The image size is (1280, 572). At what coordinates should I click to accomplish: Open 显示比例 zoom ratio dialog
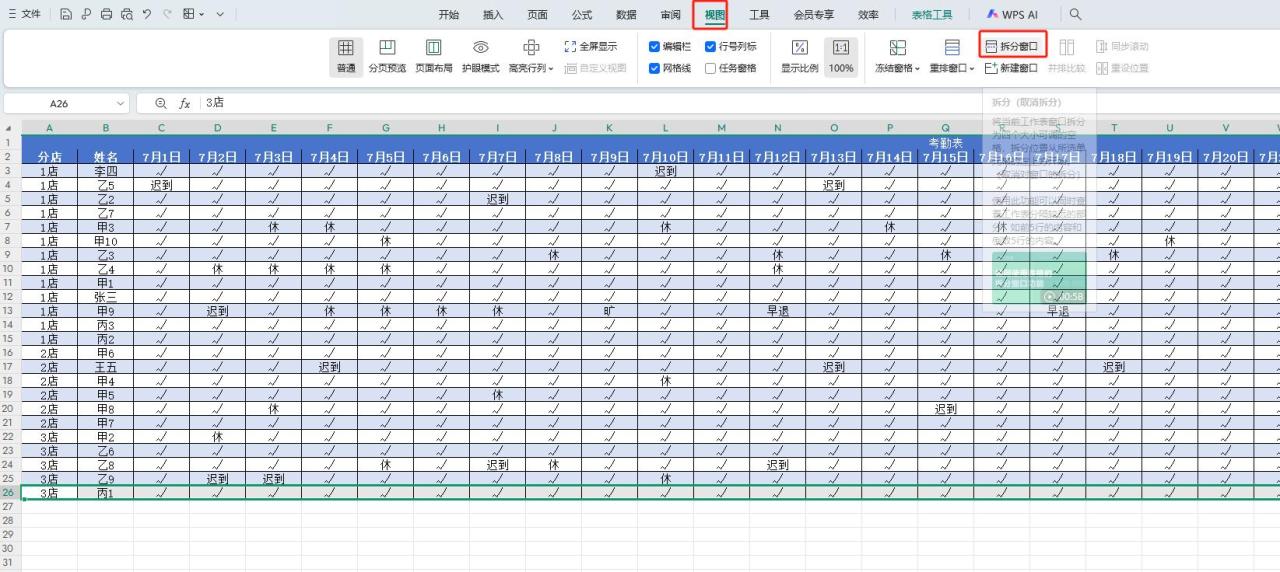799,57
